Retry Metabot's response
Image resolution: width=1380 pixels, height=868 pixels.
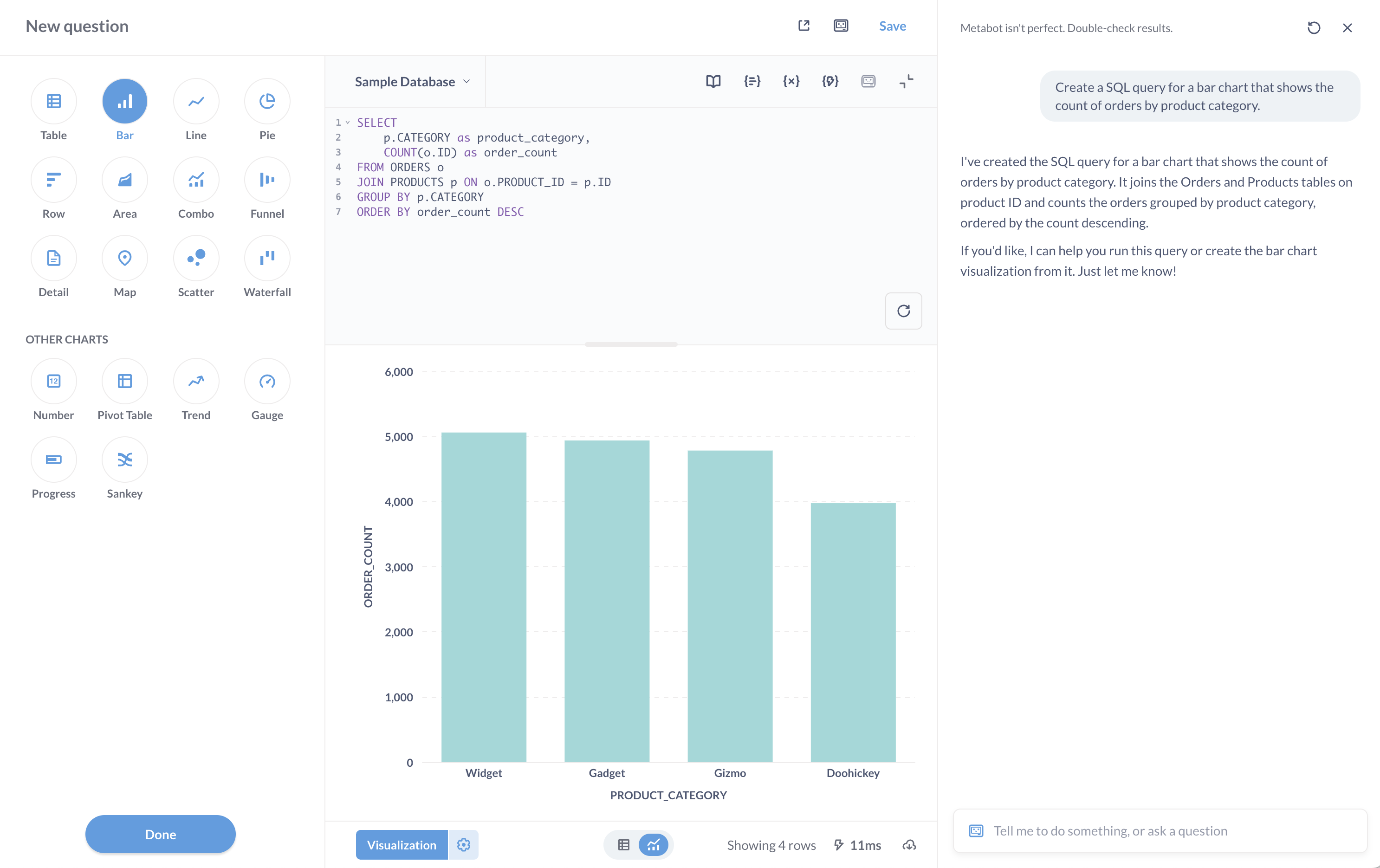[x=1314, y=27]
